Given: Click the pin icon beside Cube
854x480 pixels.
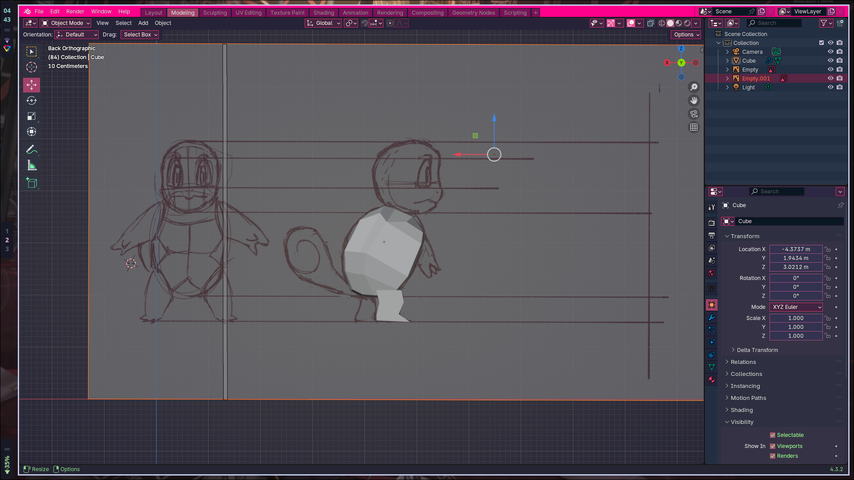Looking at the screenshot, I should pyautogui.click(x=840, y=205).
